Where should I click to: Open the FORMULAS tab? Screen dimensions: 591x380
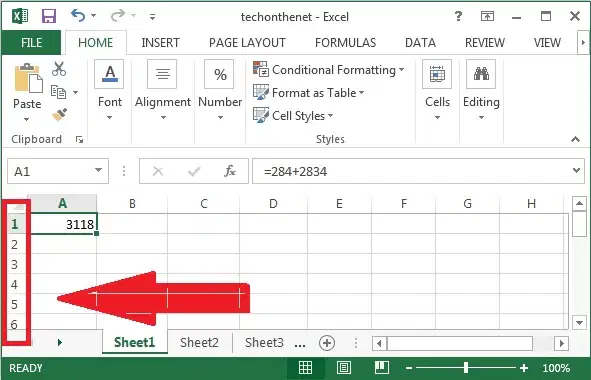(x=346, y=43)
